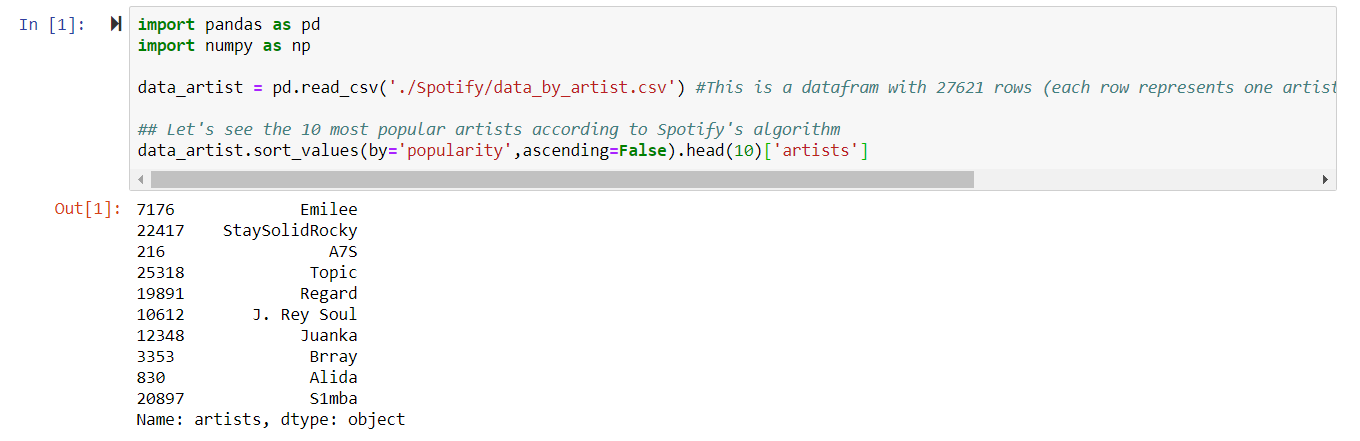Click the 'Emilee' output row
1360x441 pixels.
coord(328,209)
